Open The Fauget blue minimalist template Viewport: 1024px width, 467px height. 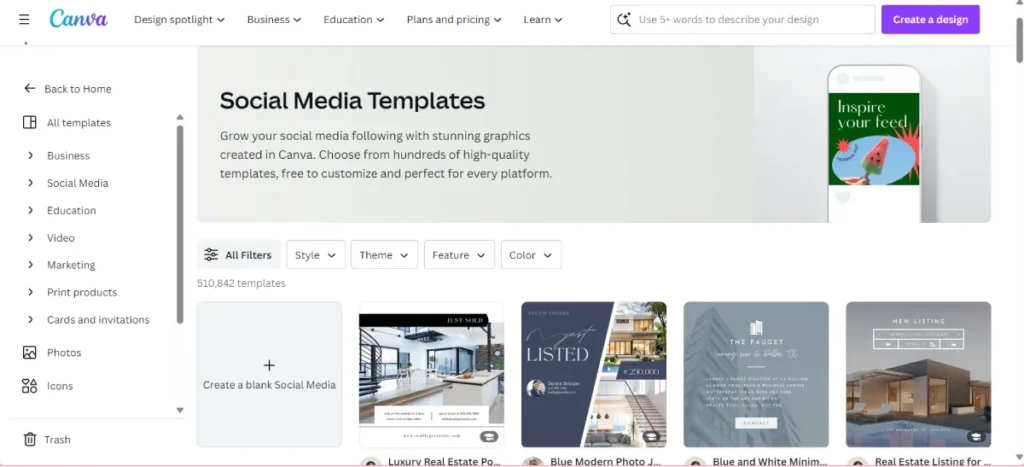click(756, 374)
